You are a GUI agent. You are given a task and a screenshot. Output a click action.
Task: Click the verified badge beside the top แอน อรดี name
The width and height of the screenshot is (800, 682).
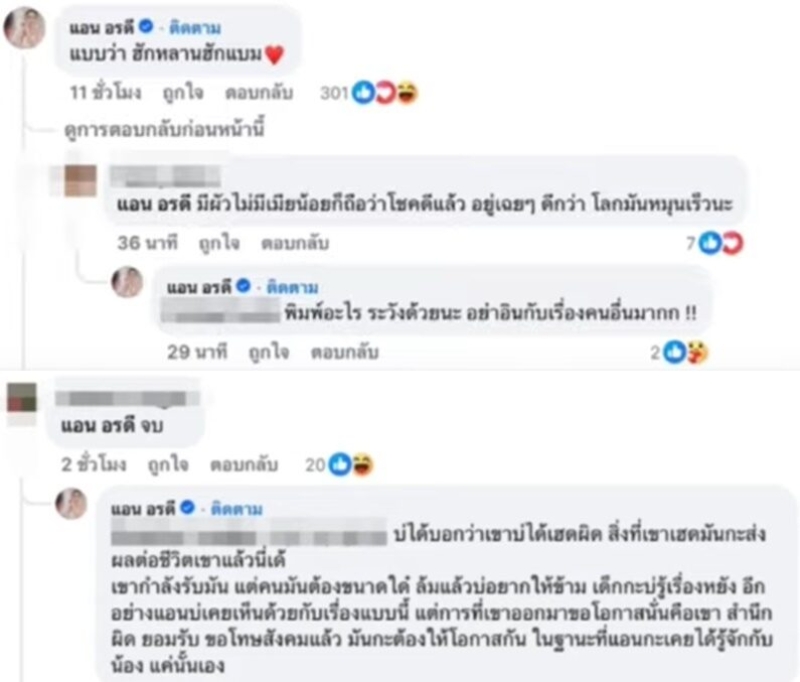click(146, 26)
